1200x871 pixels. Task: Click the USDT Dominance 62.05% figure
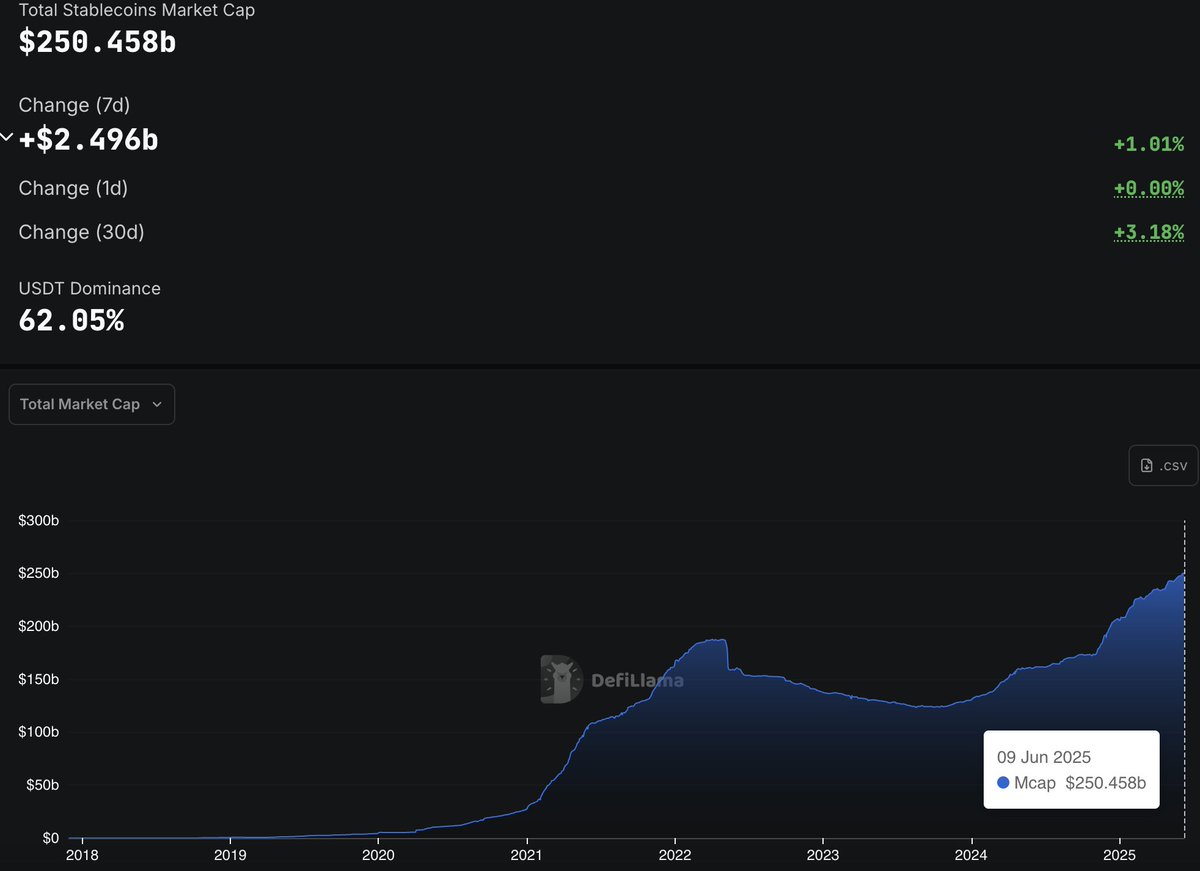coord(71,320)
